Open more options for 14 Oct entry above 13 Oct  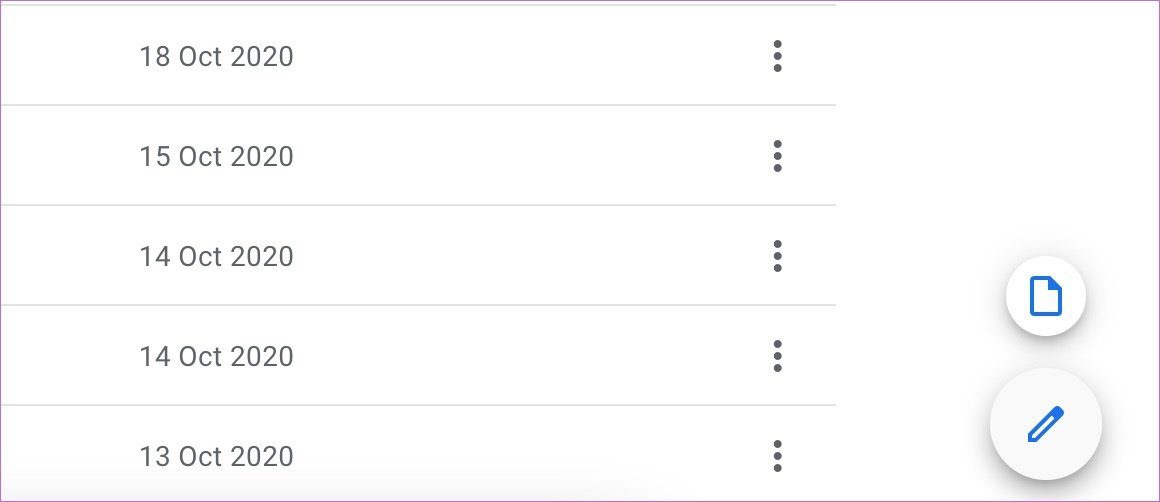(x=777, y=356)
